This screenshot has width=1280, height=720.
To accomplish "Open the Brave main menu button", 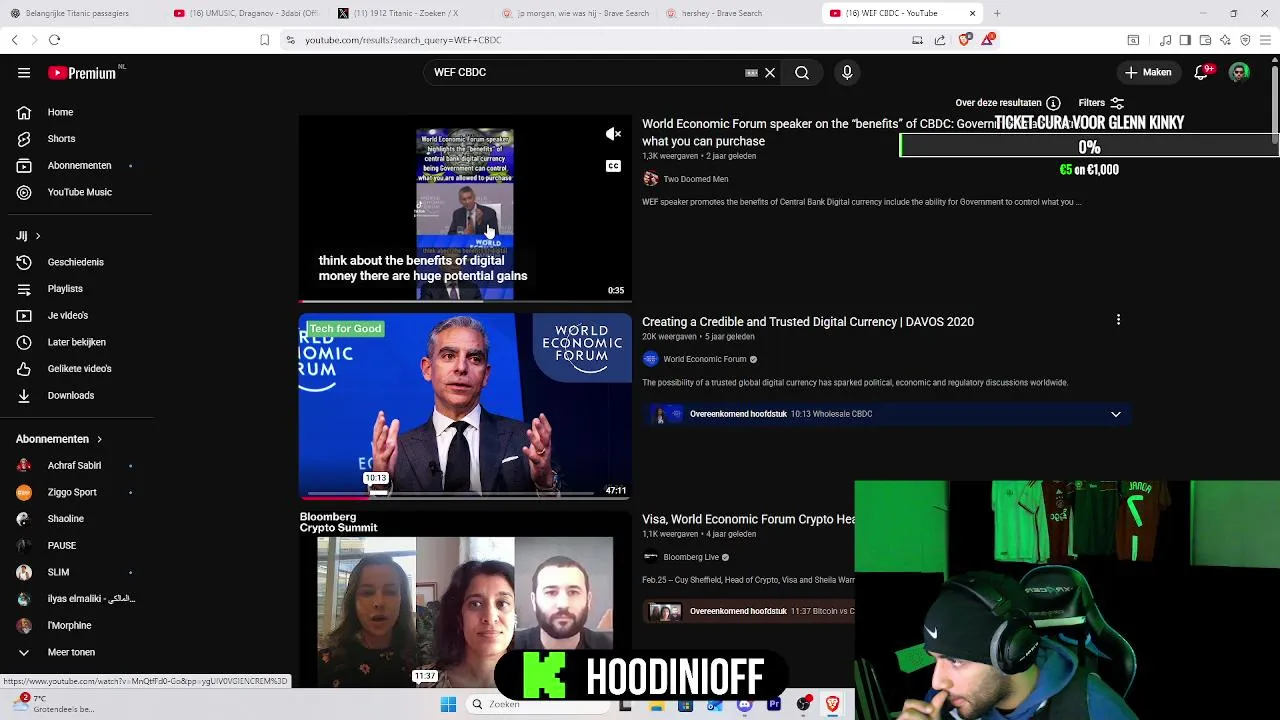I will (x=1266, y=40).
